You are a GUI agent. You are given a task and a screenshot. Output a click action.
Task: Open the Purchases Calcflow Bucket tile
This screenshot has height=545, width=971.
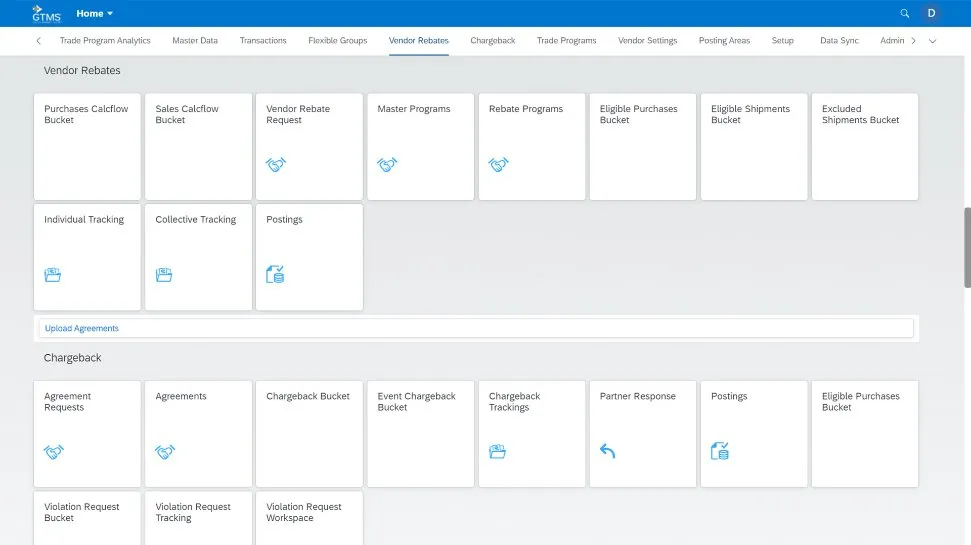tap(87, 146)
